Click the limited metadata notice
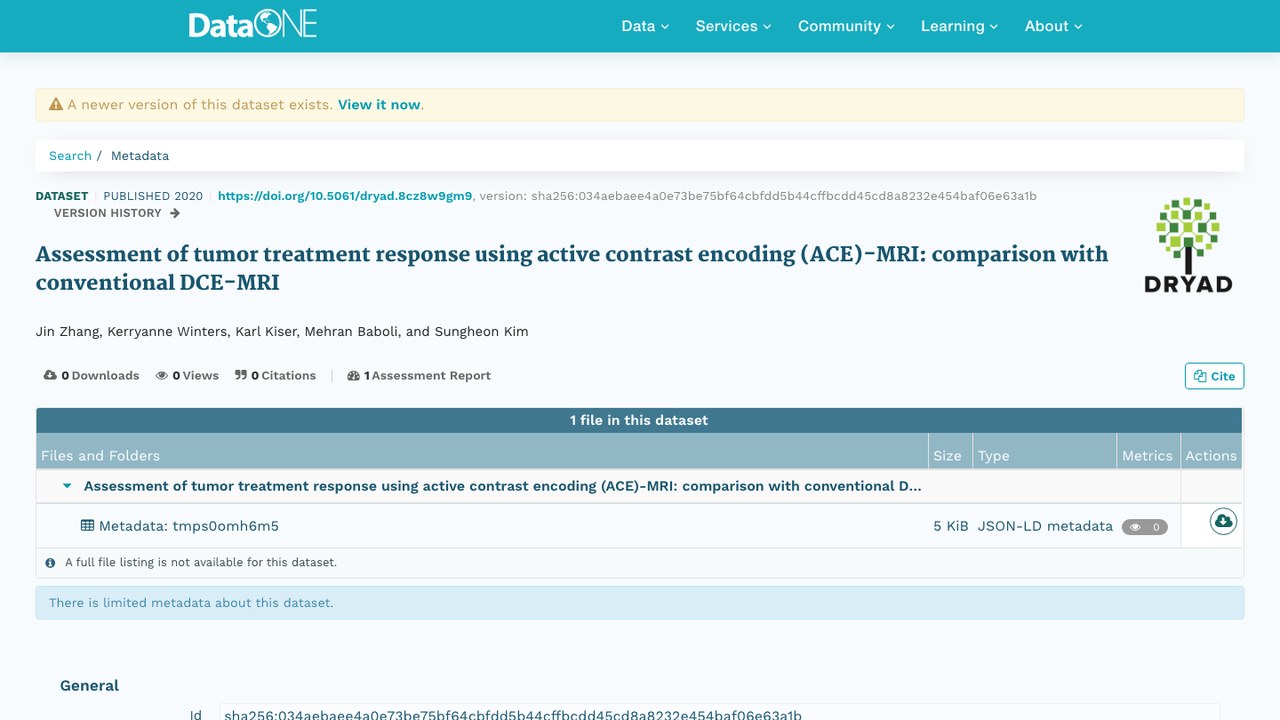Image resolution: width=1280 pixels, height=720 pixels. coord(640,603)
